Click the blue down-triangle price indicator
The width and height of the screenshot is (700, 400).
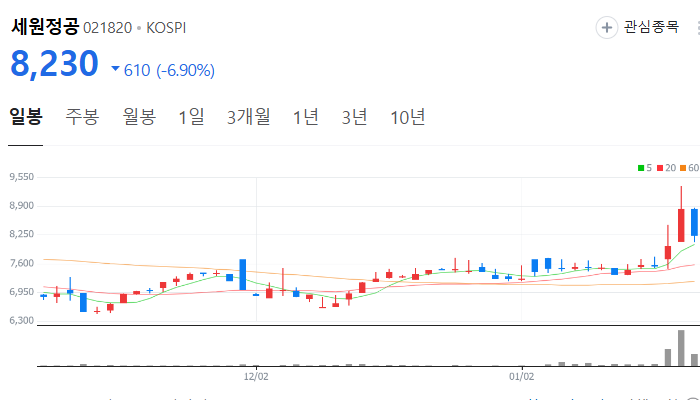click(115, 69)
